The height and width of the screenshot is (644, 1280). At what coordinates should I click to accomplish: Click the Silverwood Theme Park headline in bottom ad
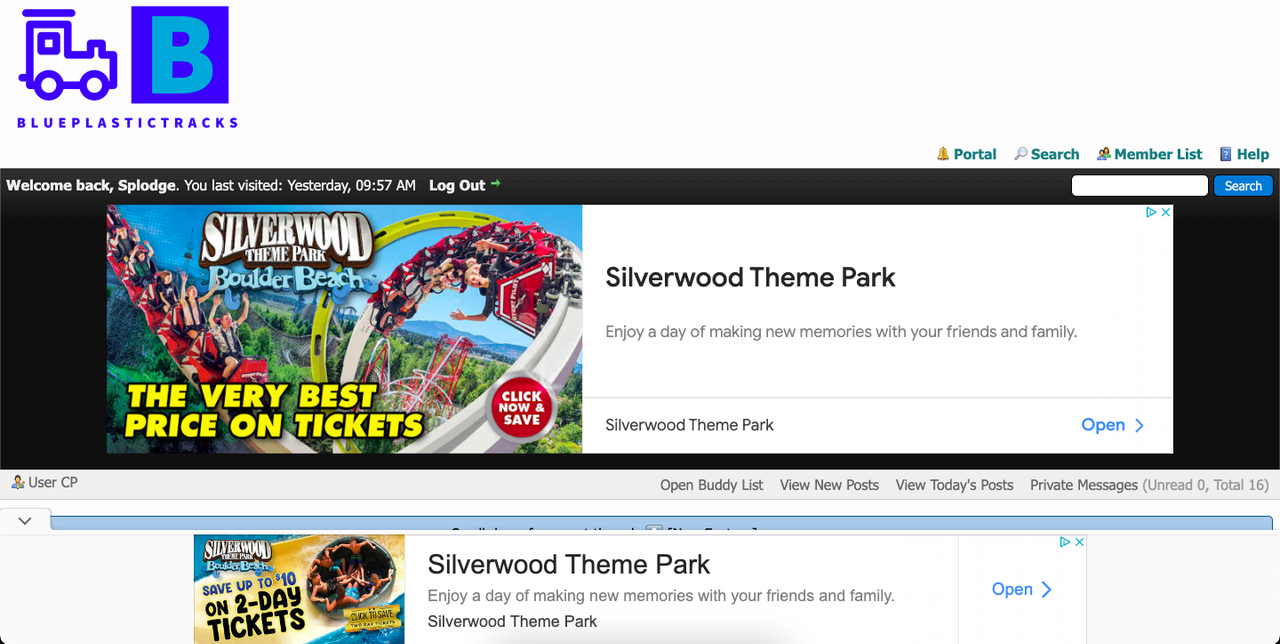pyautogui.click(x=569, y=564)
